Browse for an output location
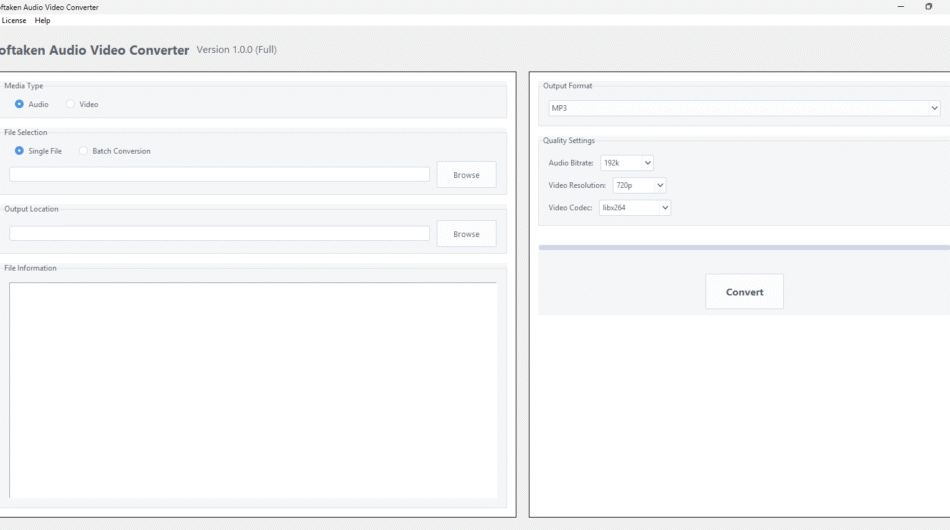This screenshot has width=950, height=530. 466,234
